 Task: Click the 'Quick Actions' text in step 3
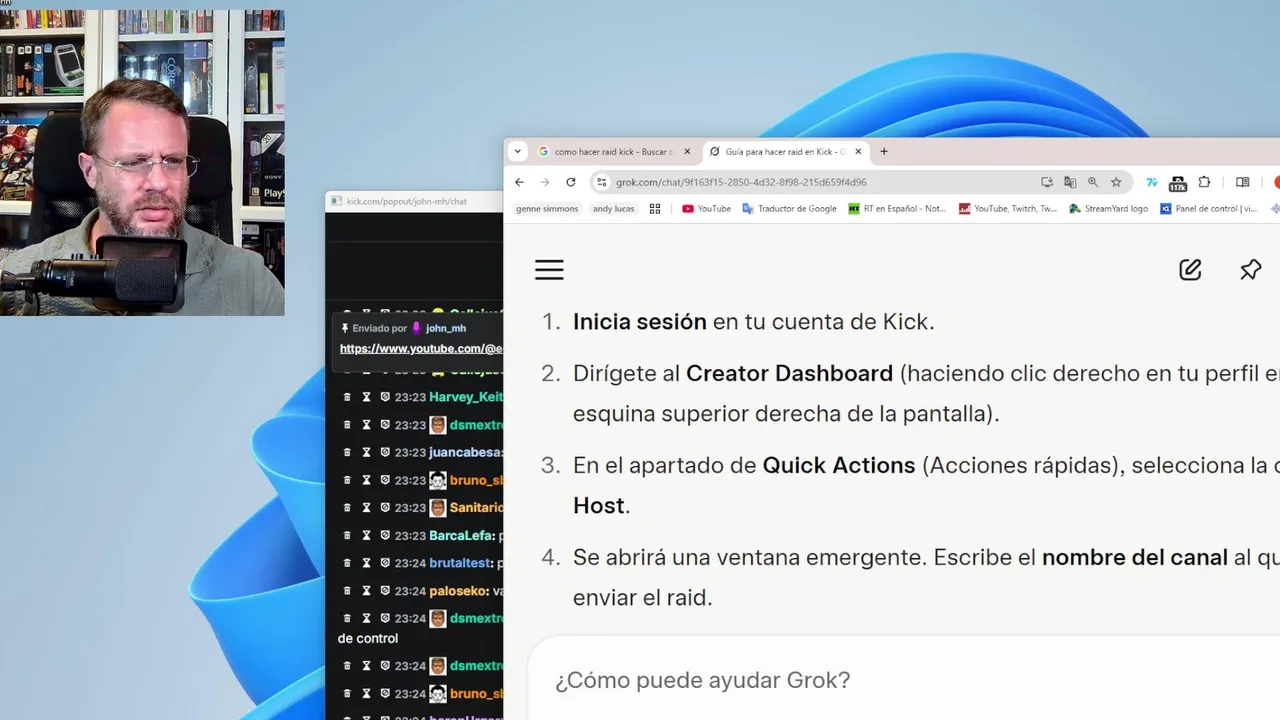[x=839, y=465]
